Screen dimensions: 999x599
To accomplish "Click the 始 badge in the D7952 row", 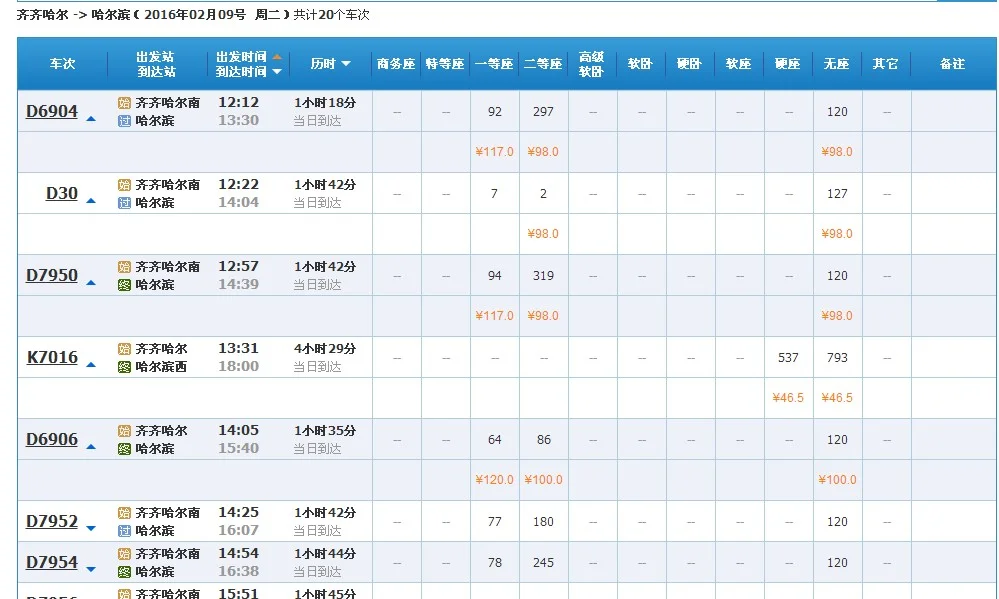I will click(126, 513).
